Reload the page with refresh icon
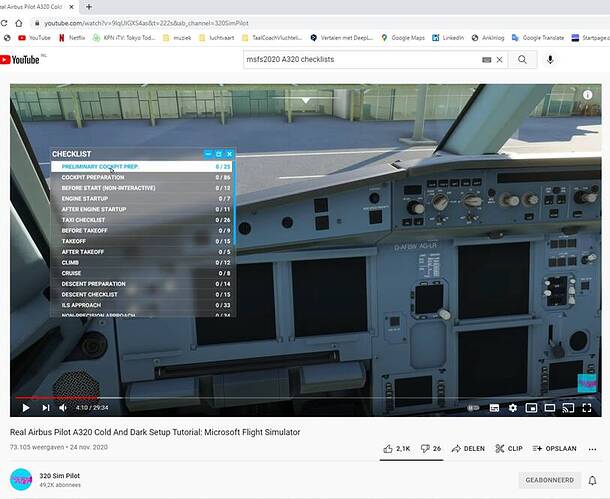 pos(4,23)
